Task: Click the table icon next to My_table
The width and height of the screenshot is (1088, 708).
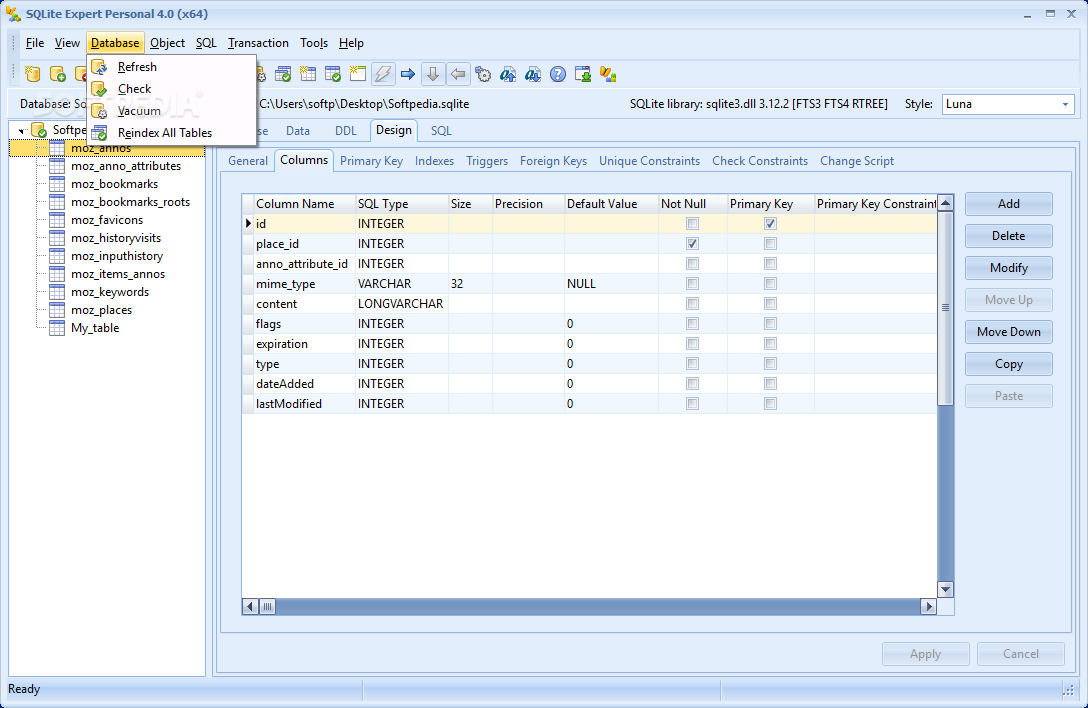Action: (57, 328)
